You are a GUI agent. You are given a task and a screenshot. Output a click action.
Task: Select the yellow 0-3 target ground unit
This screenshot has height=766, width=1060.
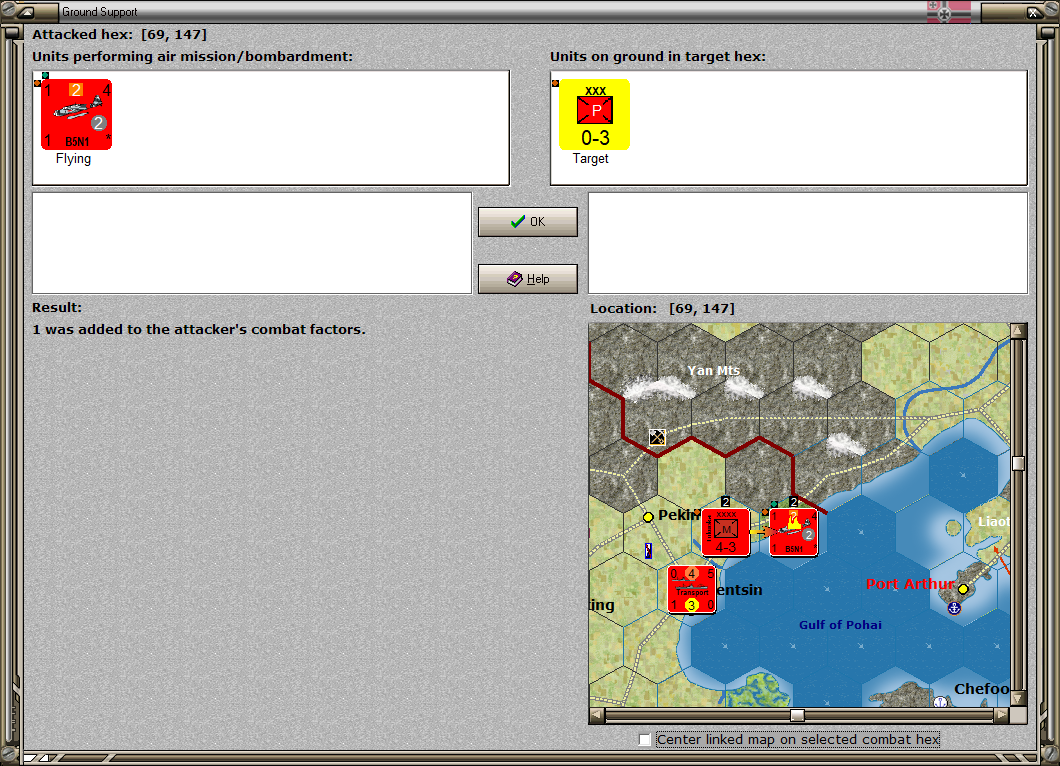594,114
